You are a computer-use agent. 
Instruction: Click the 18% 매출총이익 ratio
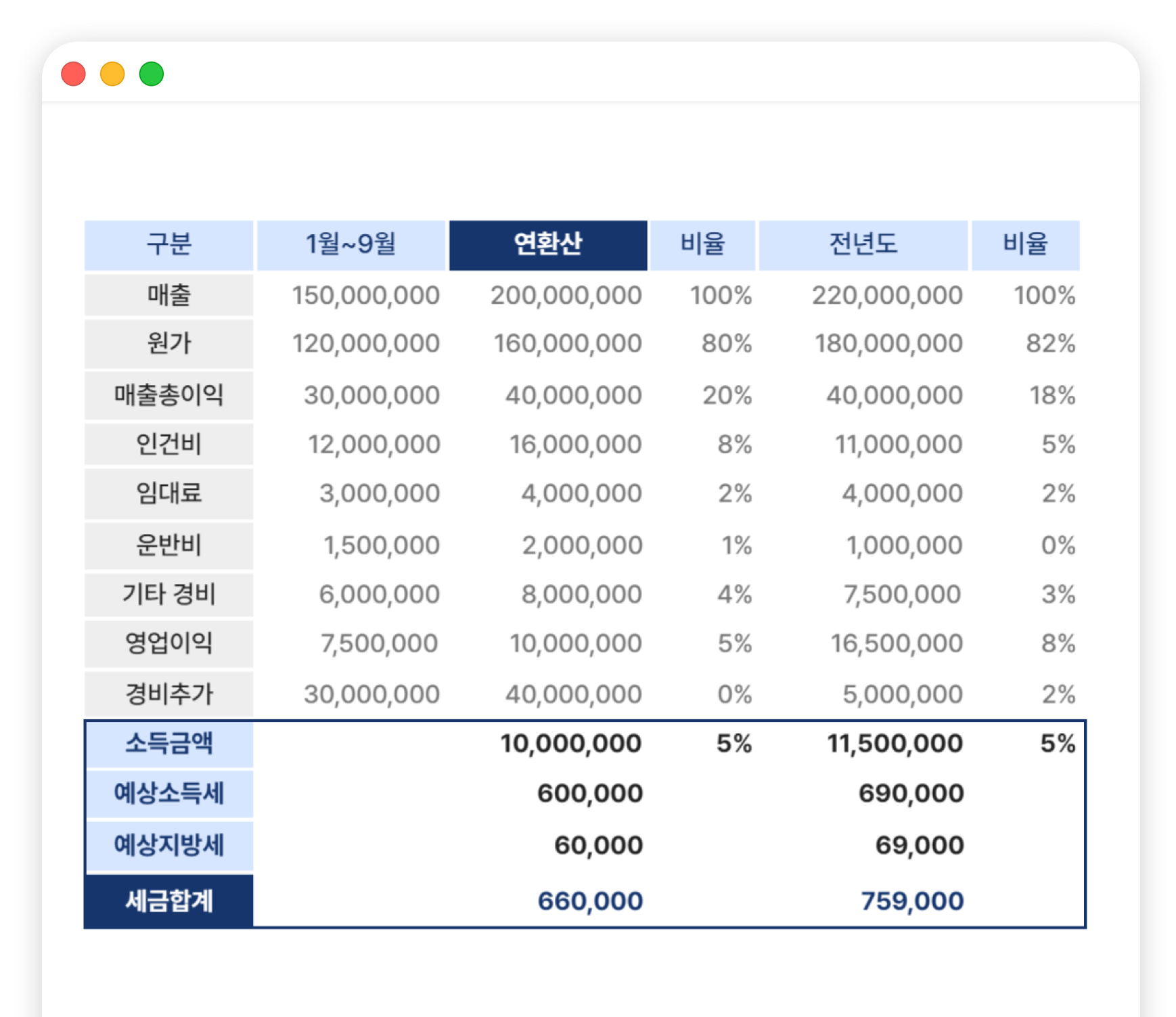click(1052, 395)
